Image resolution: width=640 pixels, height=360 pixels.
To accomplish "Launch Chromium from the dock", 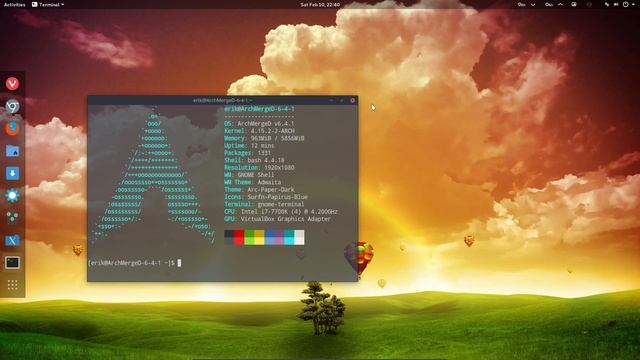I will coord(12,107).
